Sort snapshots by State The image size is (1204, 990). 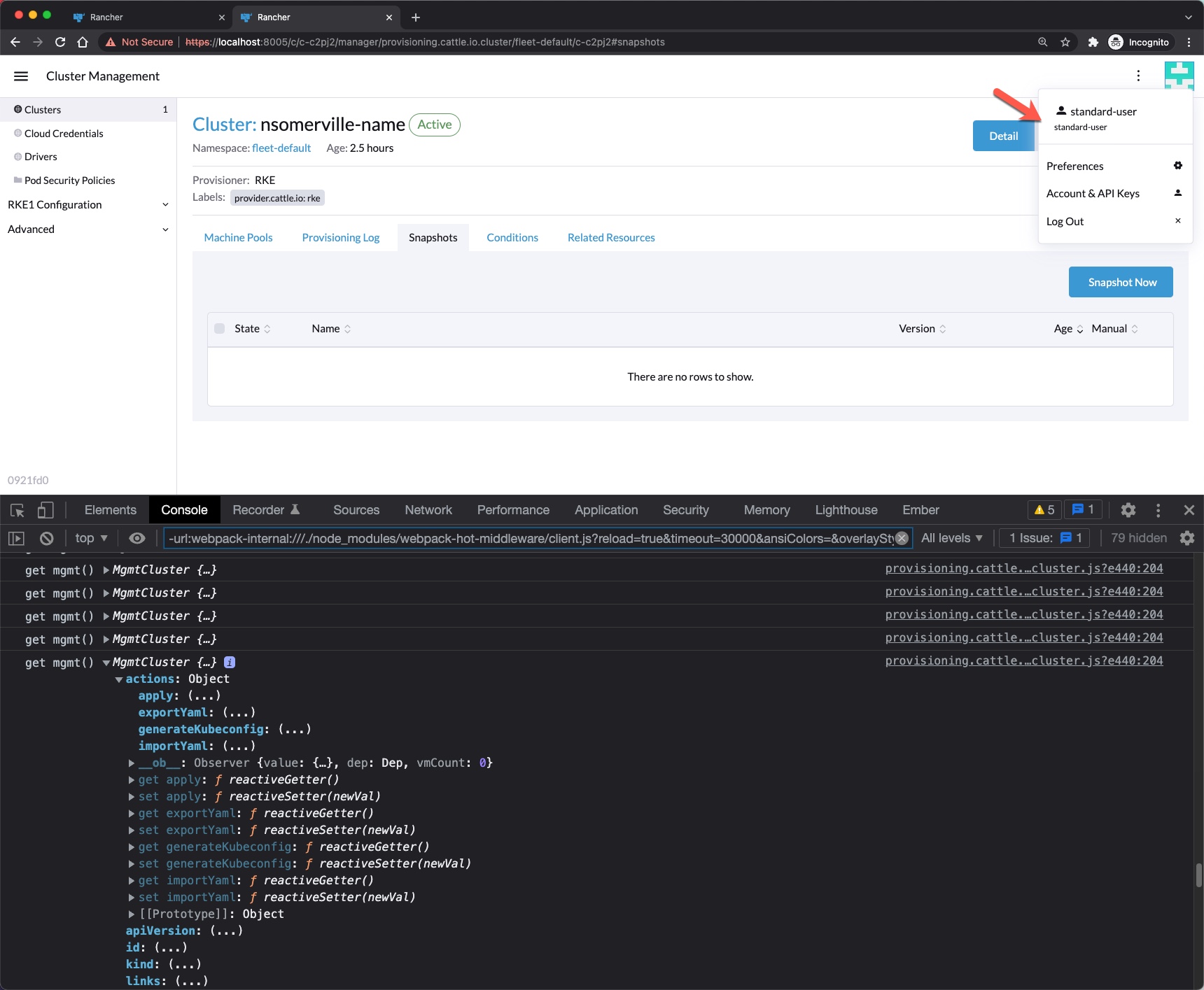tap(253, 329)
